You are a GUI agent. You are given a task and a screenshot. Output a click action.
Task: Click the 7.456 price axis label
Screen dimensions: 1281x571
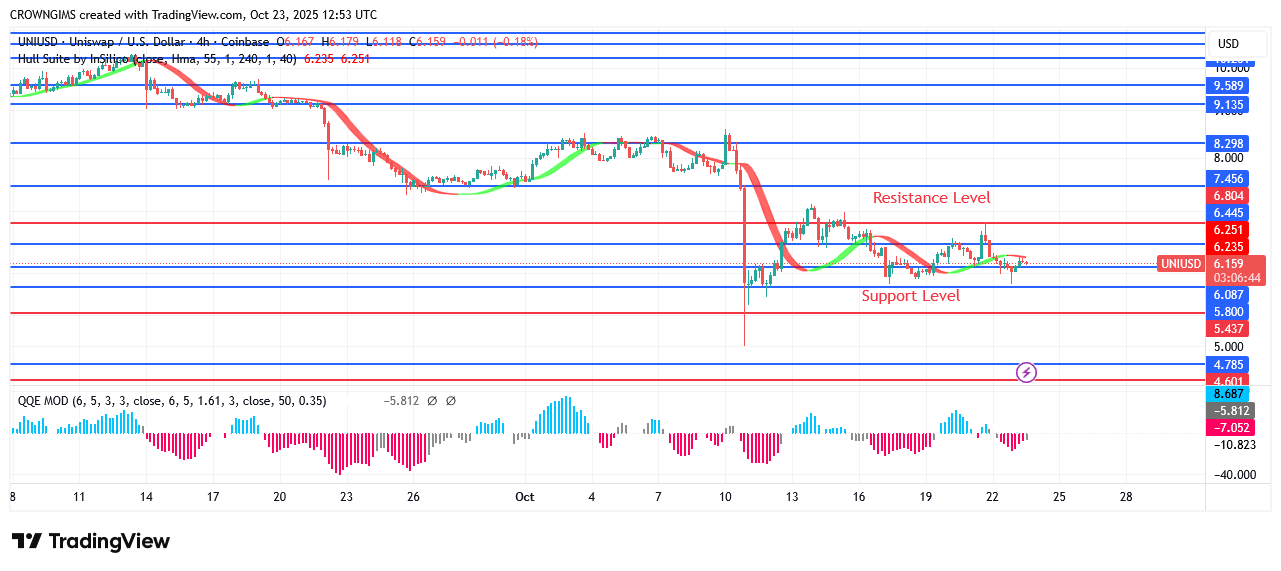[x=1229, y=179]
